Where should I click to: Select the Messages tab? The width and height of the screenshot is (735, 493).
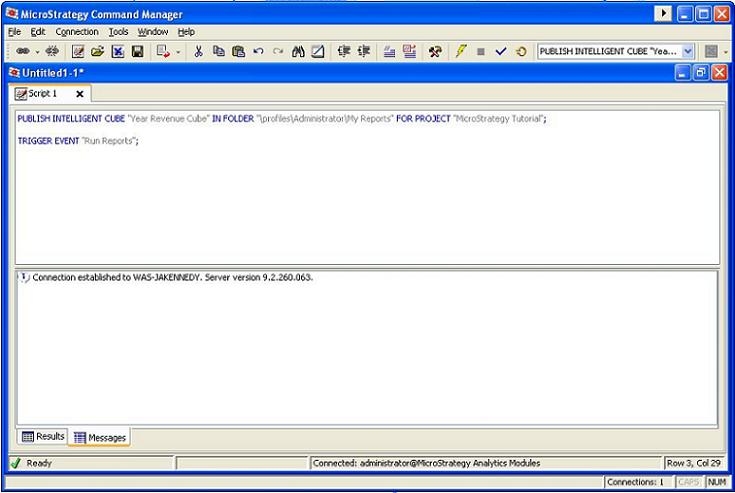click(99, 437)
